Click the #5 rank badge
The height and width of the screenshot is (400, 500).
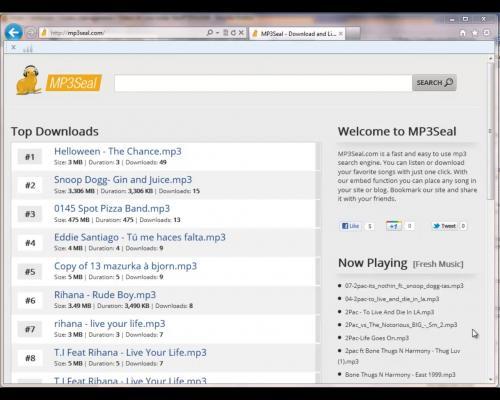pyautogui.click(x=30, y=272)
